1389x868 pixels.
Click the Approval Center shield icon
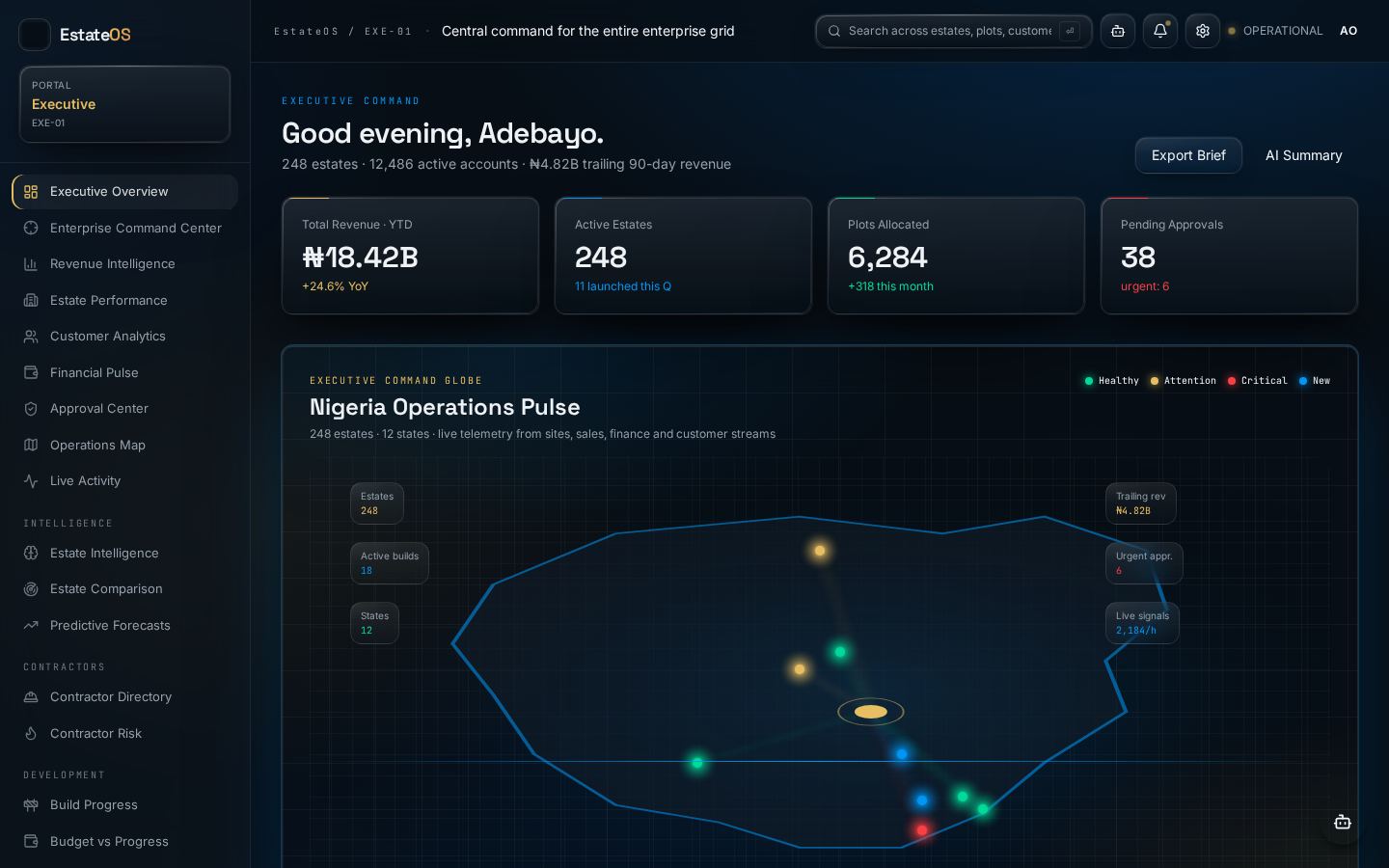point(31,409)
